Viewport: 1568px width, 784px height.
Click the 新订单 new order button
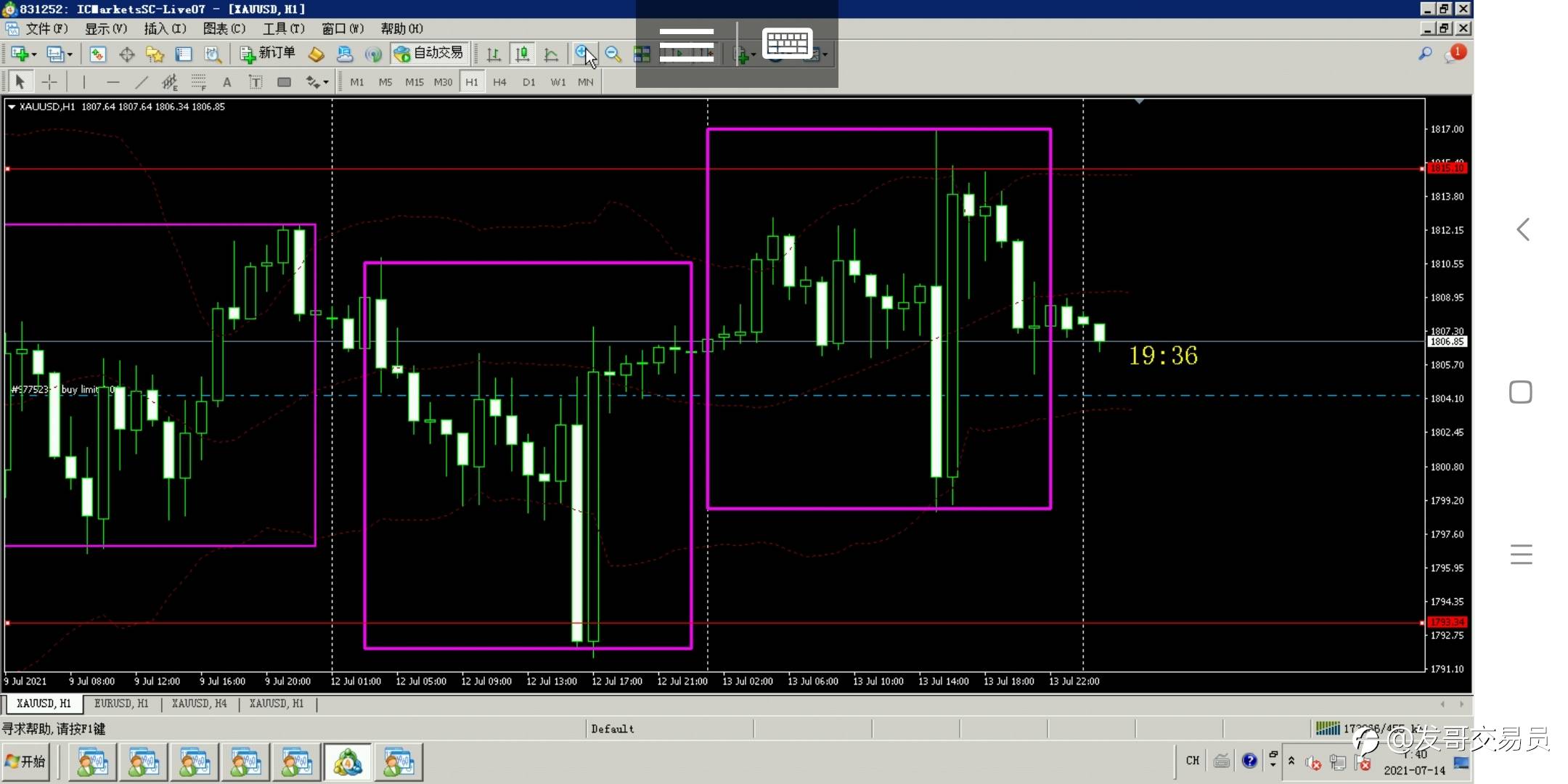[268, 53]
